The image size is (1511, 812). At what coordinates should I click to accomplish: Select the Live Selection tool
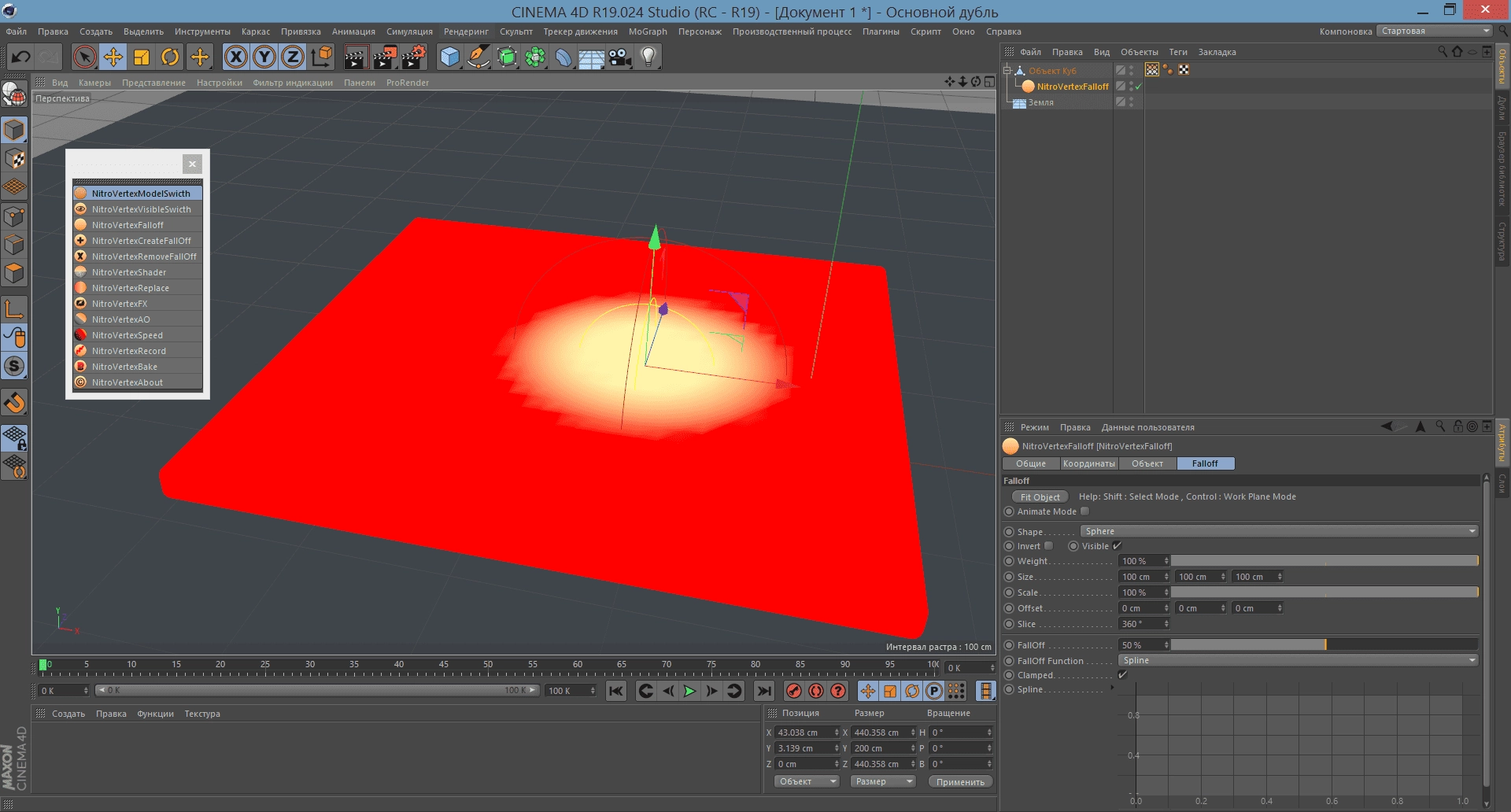(84, 57)
